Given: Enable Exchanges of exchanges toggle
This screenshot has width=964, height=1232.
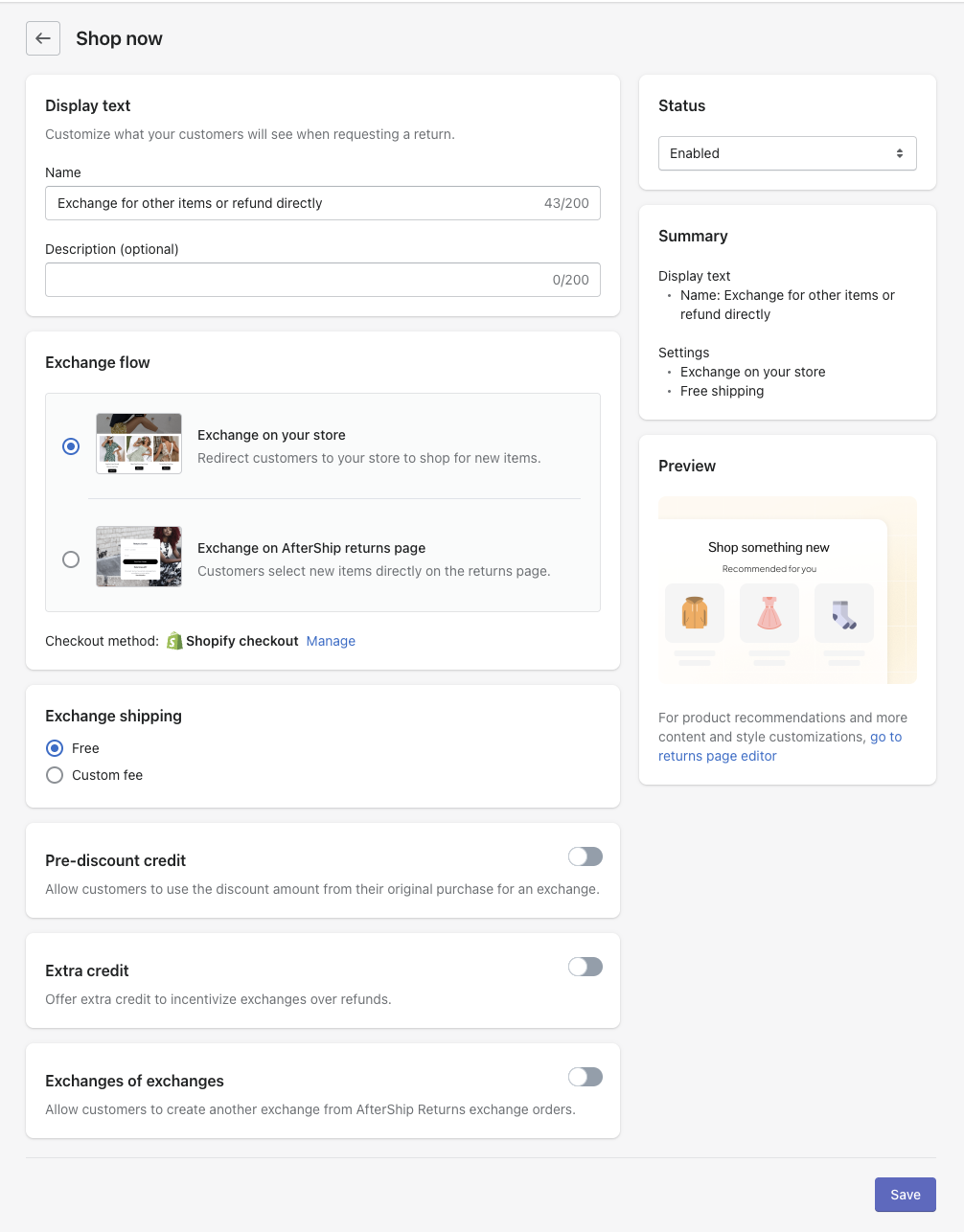Looking at the screenshot, I should click(x=585, y=1077).
